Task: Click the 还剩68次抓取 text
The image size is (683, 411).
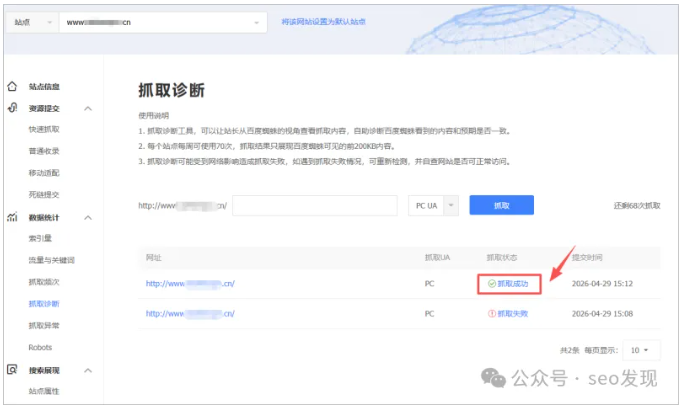Action: pos(637,206)
